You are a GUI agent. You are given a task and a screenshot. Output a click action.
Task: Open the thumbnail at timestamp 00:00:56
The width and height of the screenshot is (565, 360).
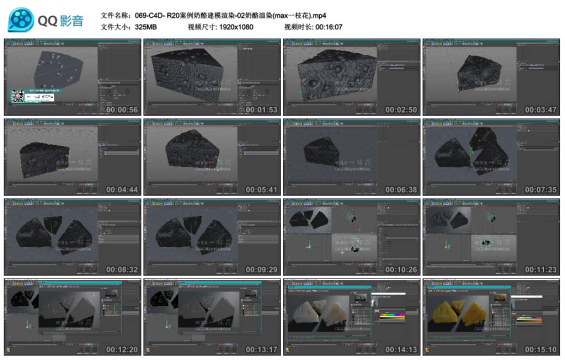(72, 77)
